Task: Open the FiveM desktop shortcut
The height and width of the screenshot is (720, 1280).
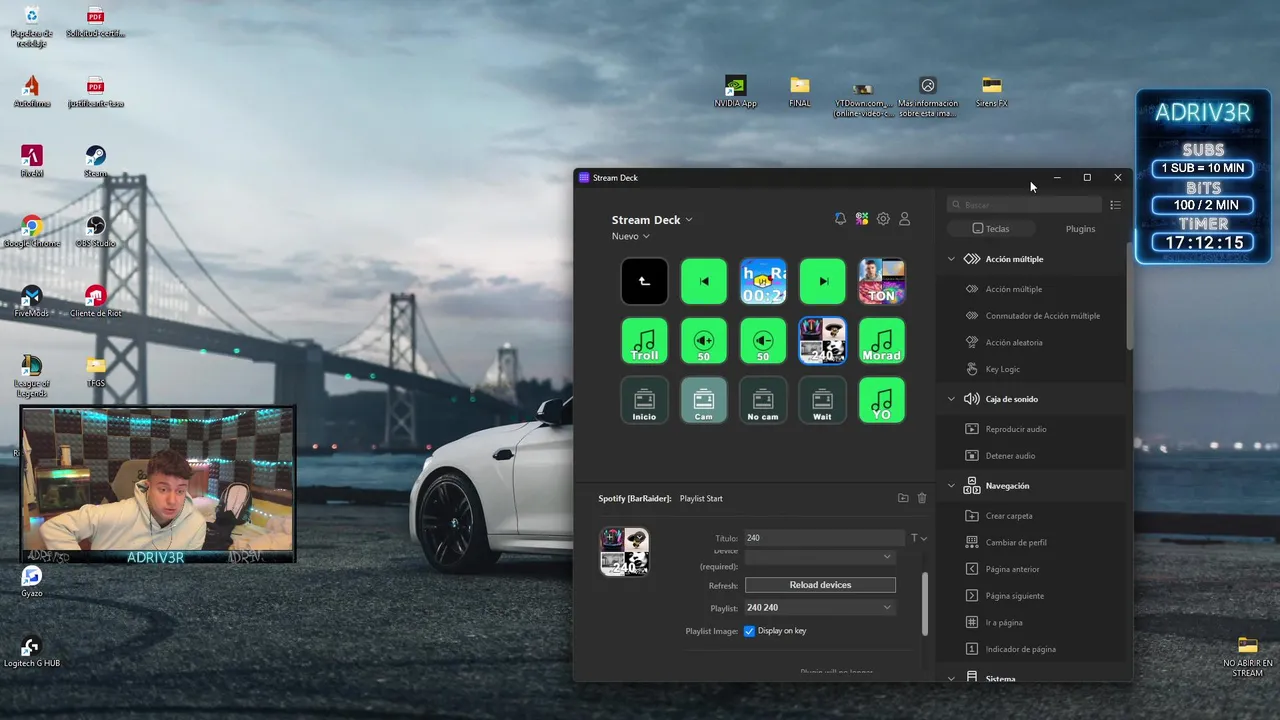Action: coord(32,161)
